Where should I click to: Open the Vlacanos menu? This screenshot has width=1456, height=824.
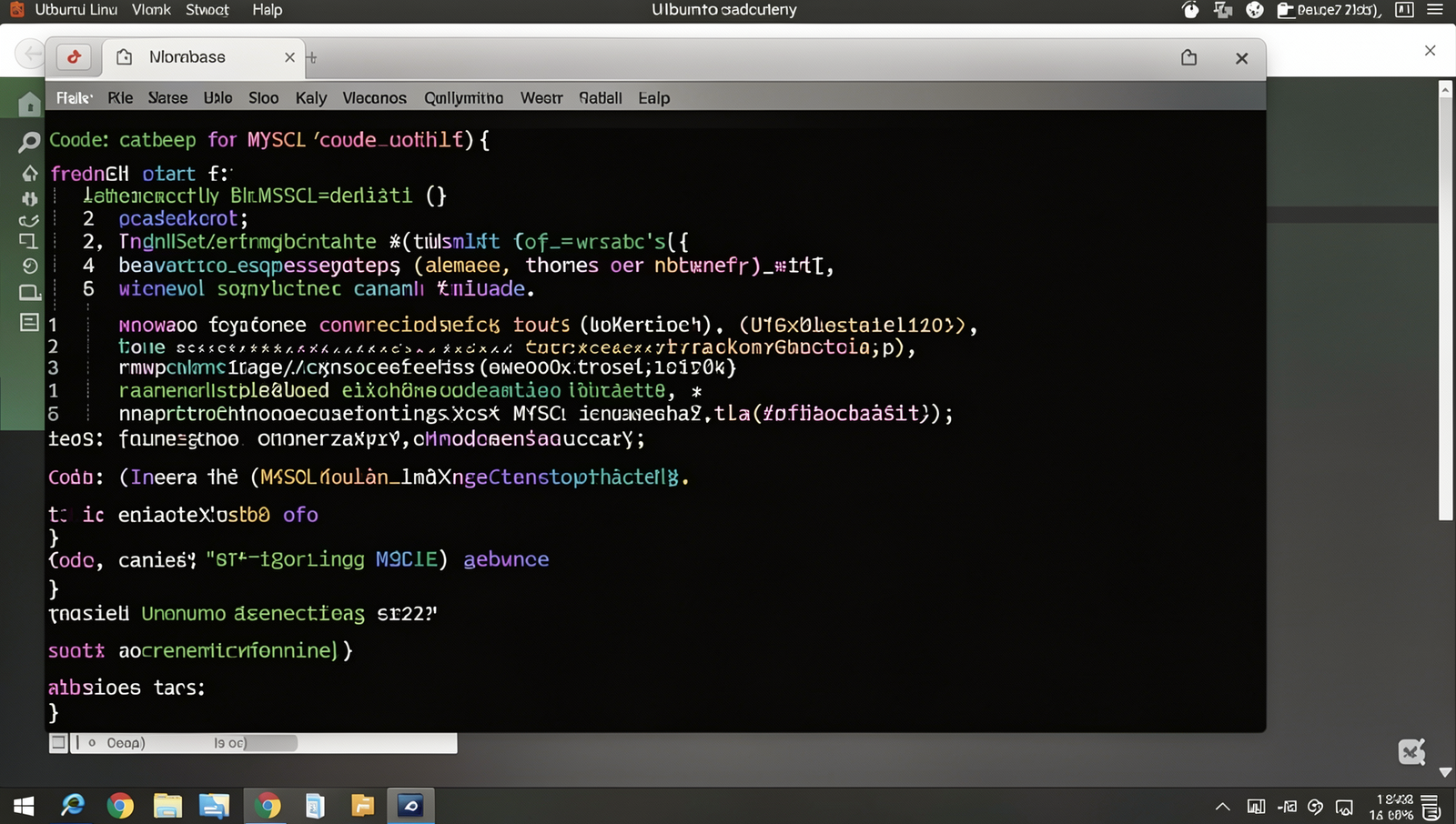[x=374, y=98]
